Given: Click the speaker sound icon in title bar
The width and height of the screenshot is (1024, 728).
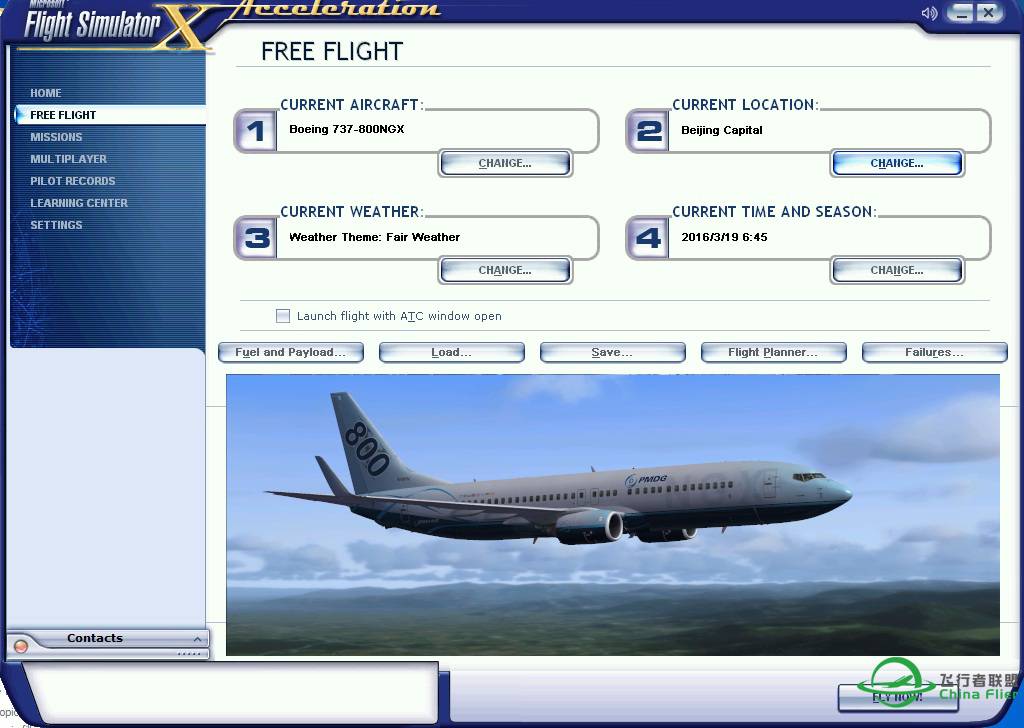Looking at the screenshot, I should click(x=930, y=13).
